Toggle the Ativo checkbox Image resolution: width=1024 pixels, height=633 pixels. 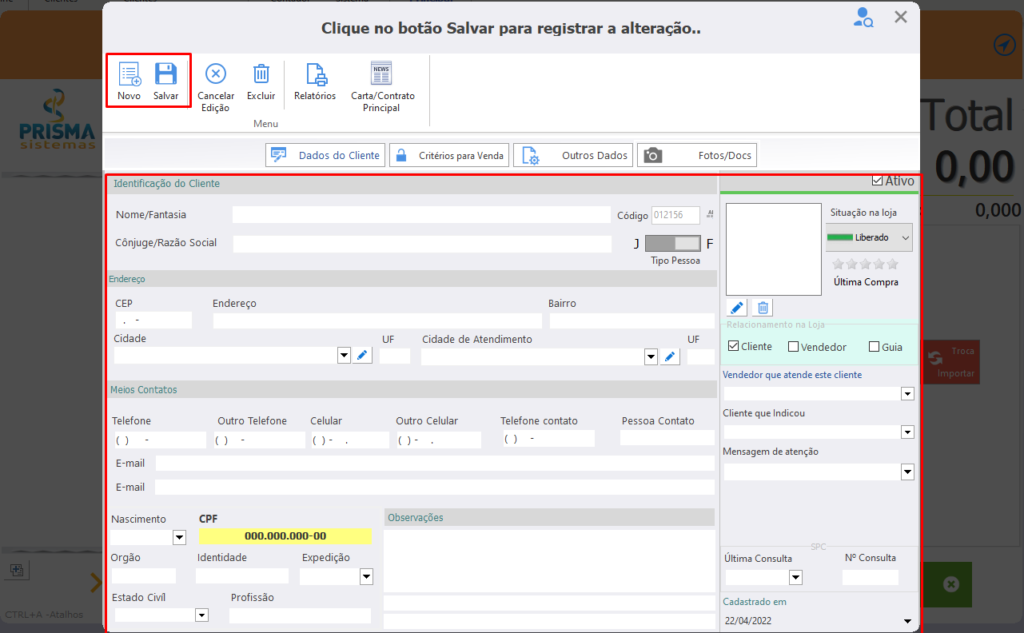pyautogui.click(x=878, y=181)
